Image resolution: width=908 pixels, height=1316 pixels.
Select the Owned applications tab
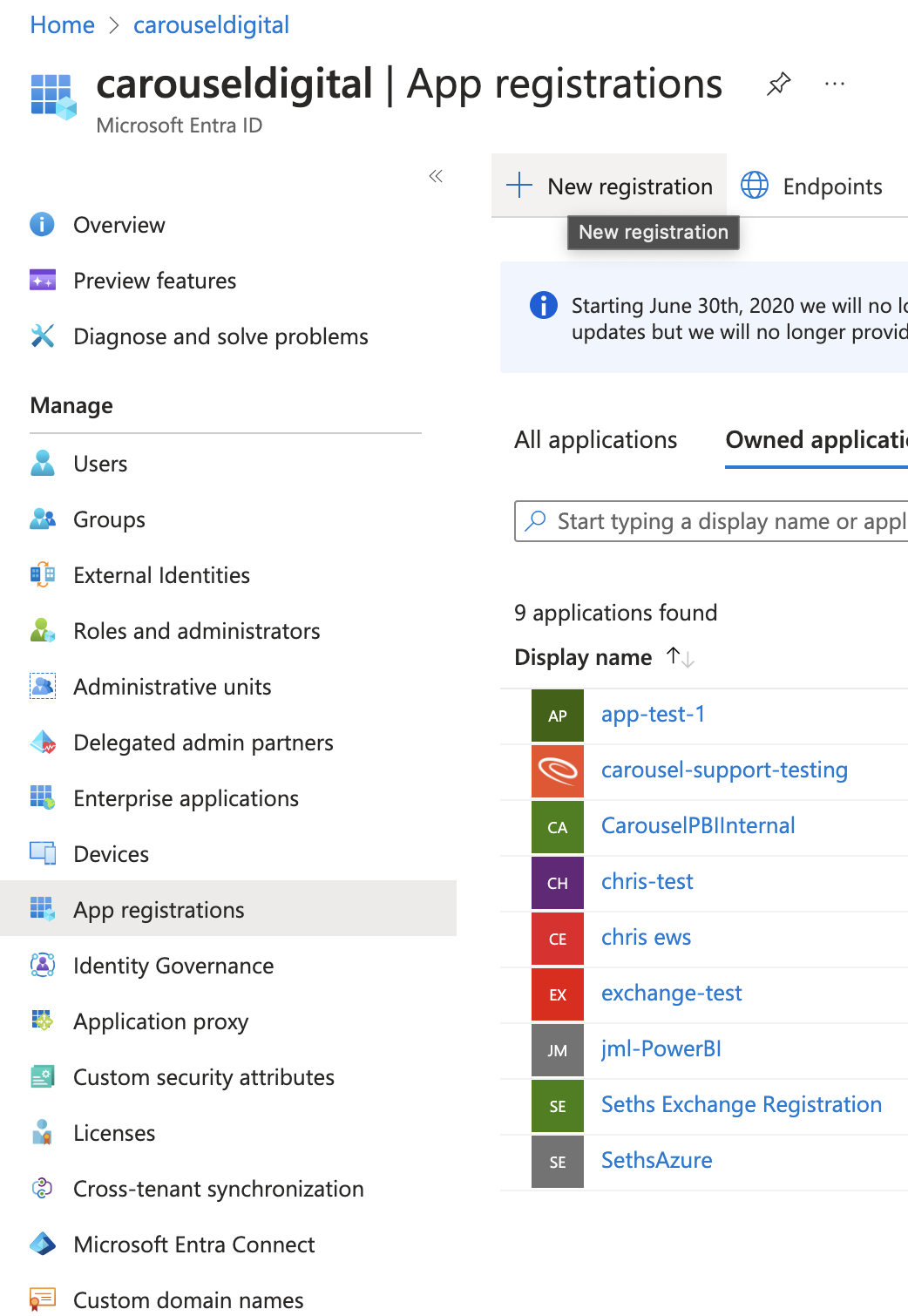[x=817, y=440]
